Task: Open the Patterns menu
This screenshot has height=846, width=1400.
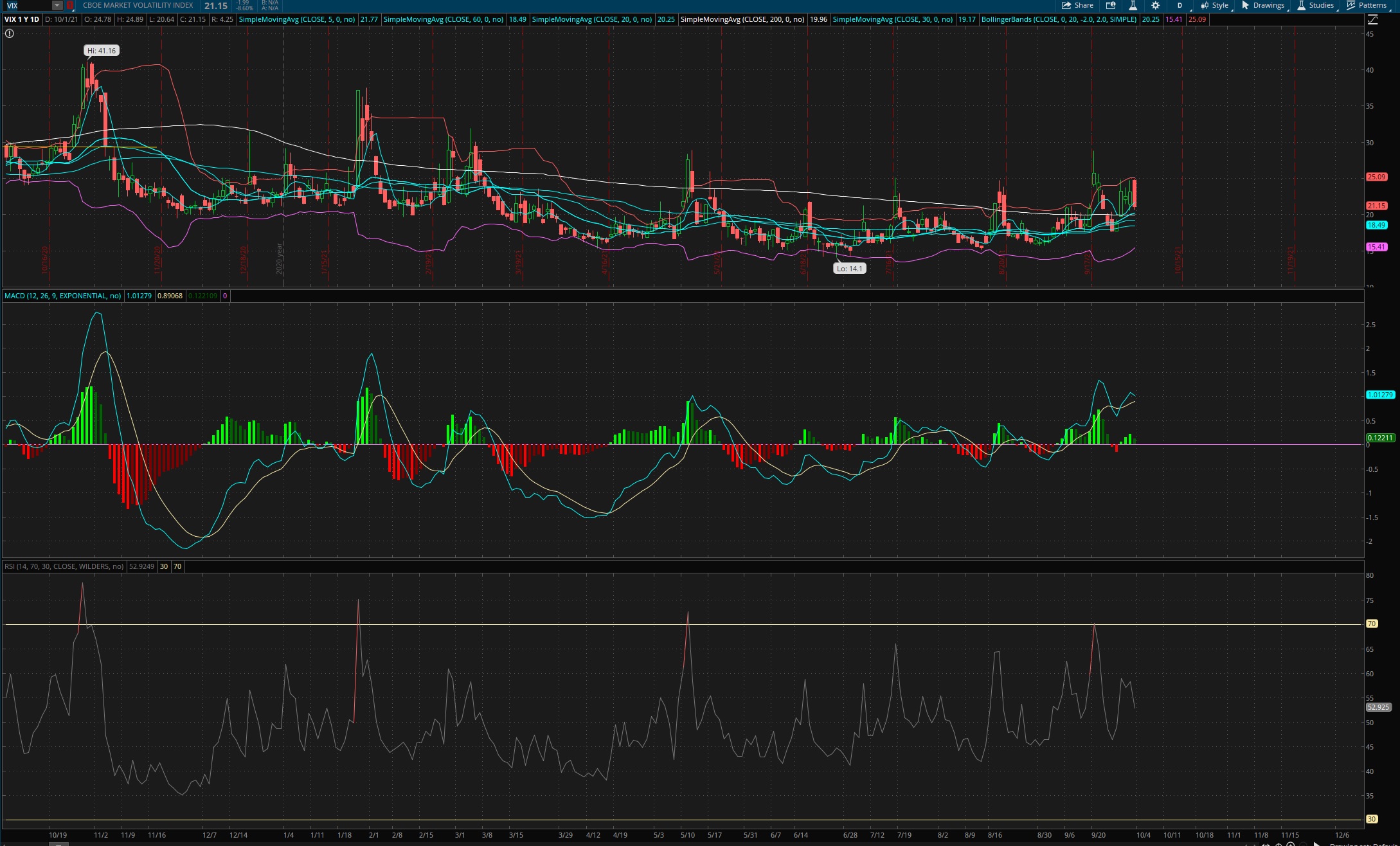Action: click(1367, 5)
